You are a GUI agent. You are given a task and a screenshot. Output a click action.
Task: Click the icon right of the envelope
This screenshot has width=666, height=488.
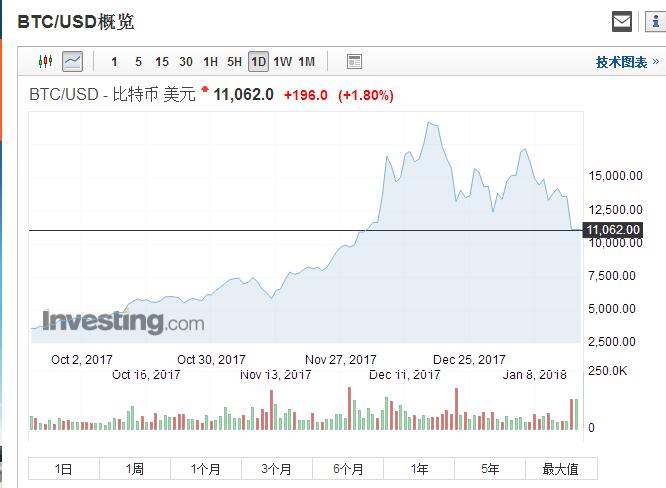click(654, 21)
